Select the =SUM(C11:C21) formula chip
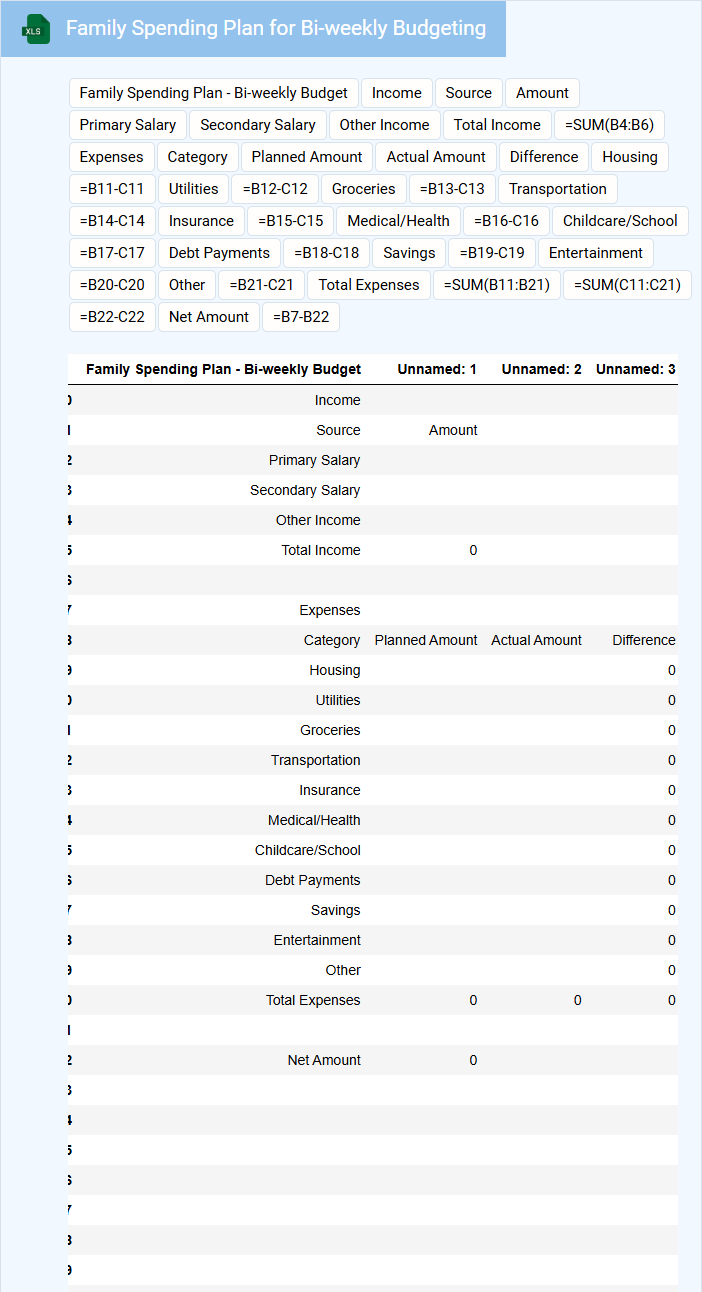 tap(627, 285)
